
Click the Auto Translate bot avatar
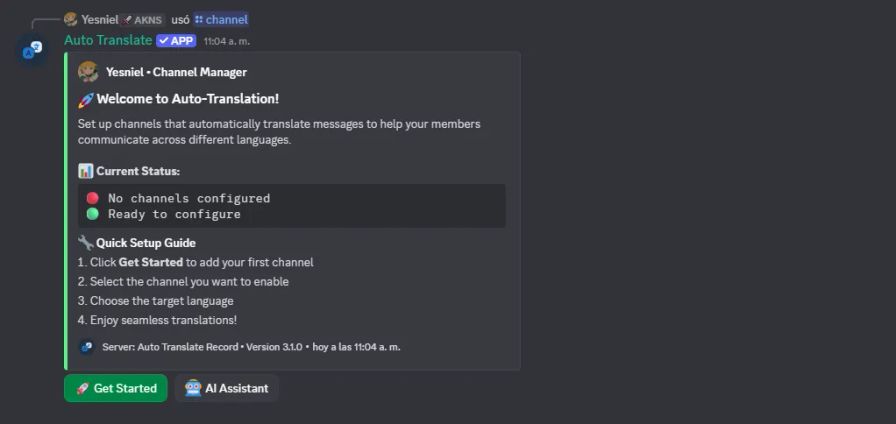coord(32,49)
